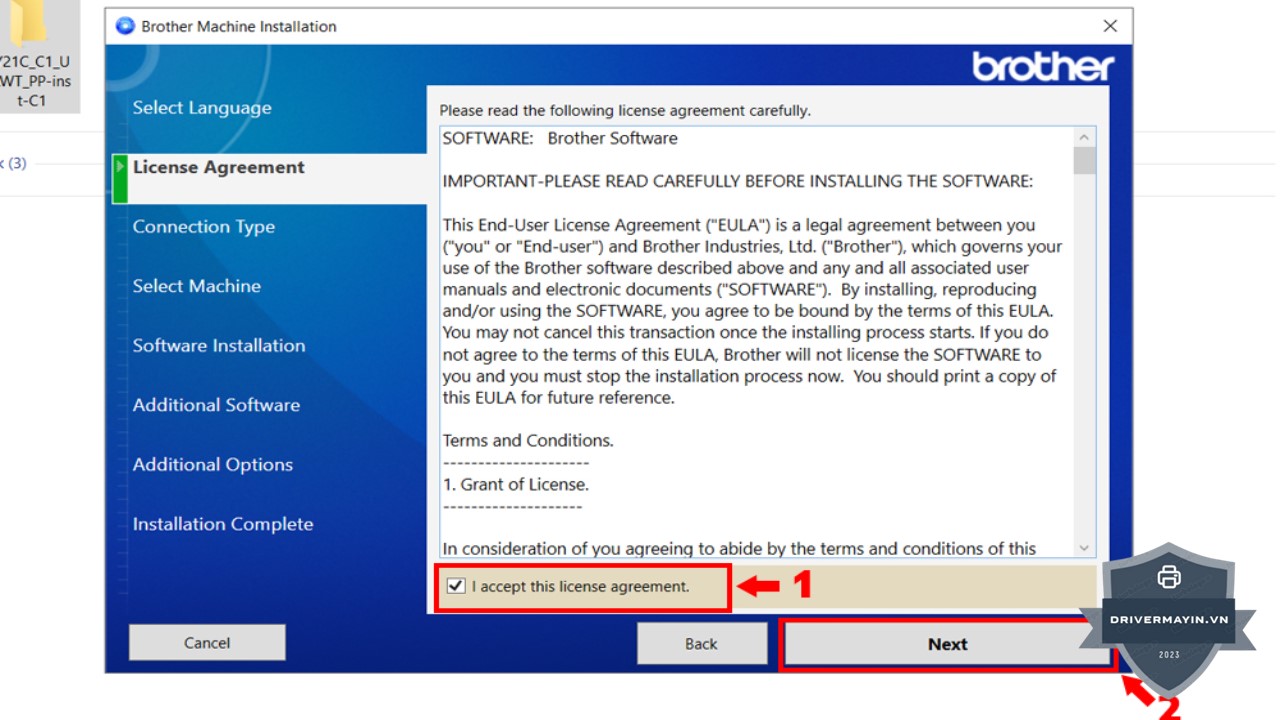
Task: Click the Brother logo in the header
Action: click(x=1043, y=67)
